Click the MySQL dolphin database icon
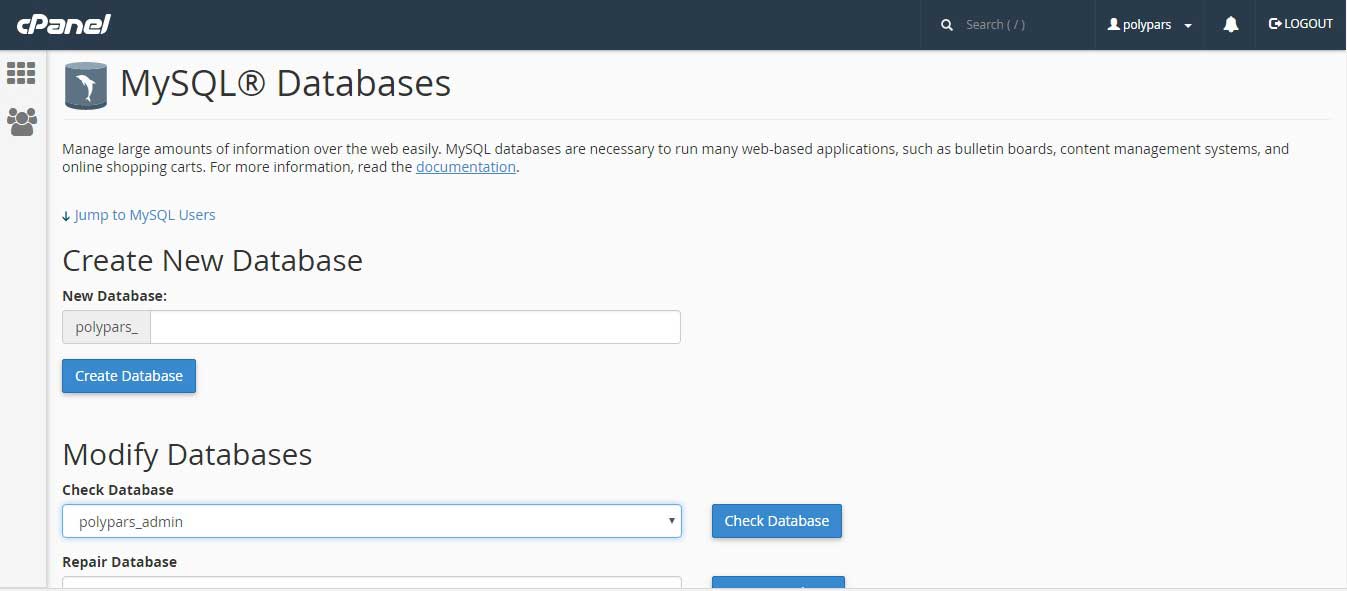Screen dimensions: 1347x591 click(86, 85)
